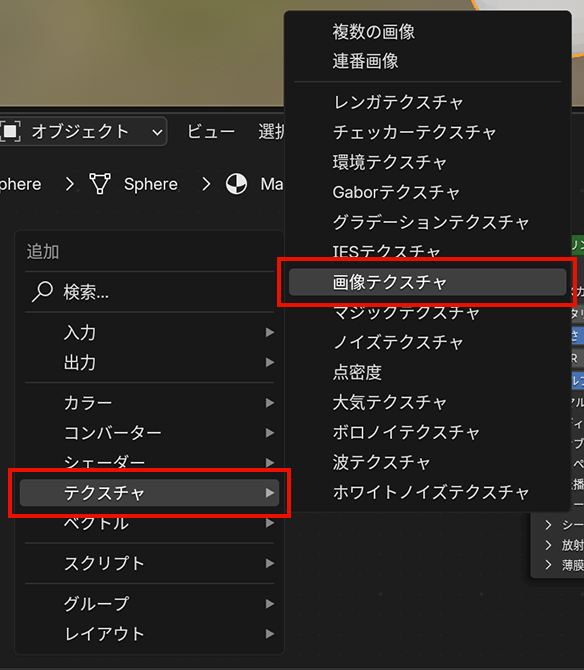
Task: Click the Object mode icon in header
Action: coord(10,132)
